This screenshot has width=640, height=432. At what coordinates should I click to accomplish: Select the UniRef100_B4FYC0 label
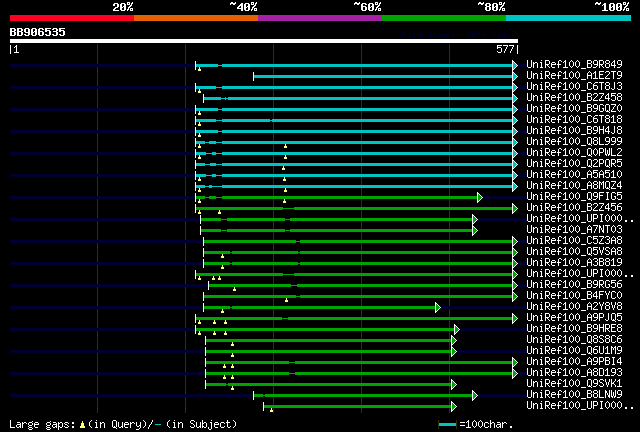574,296
